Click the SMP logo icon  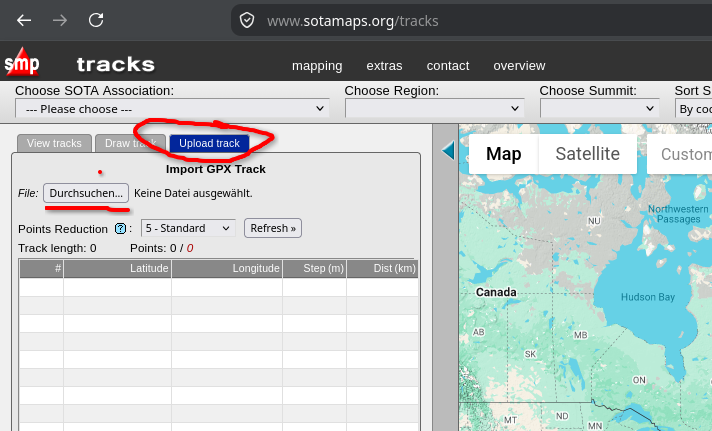22,62
